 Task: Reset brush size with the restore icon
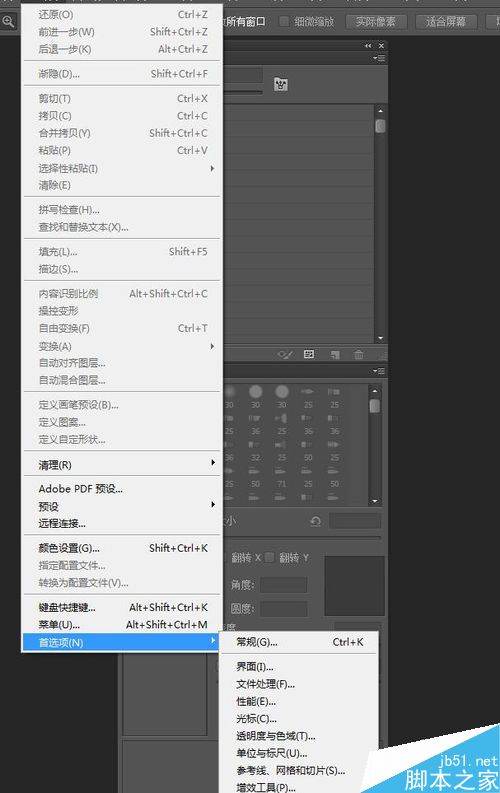click(315, 521)
